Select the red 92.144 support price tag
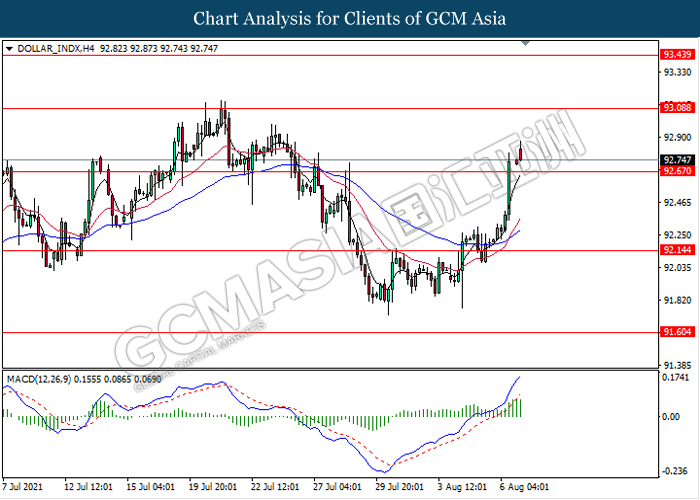This screenshot has height=500, width=700. [676, 250]
